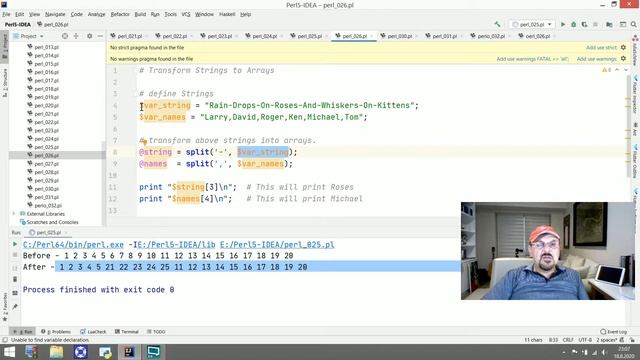Open Search Everywhere magnifier icon
The width and height of the screenshot is (640, 360).
[633, 24]
